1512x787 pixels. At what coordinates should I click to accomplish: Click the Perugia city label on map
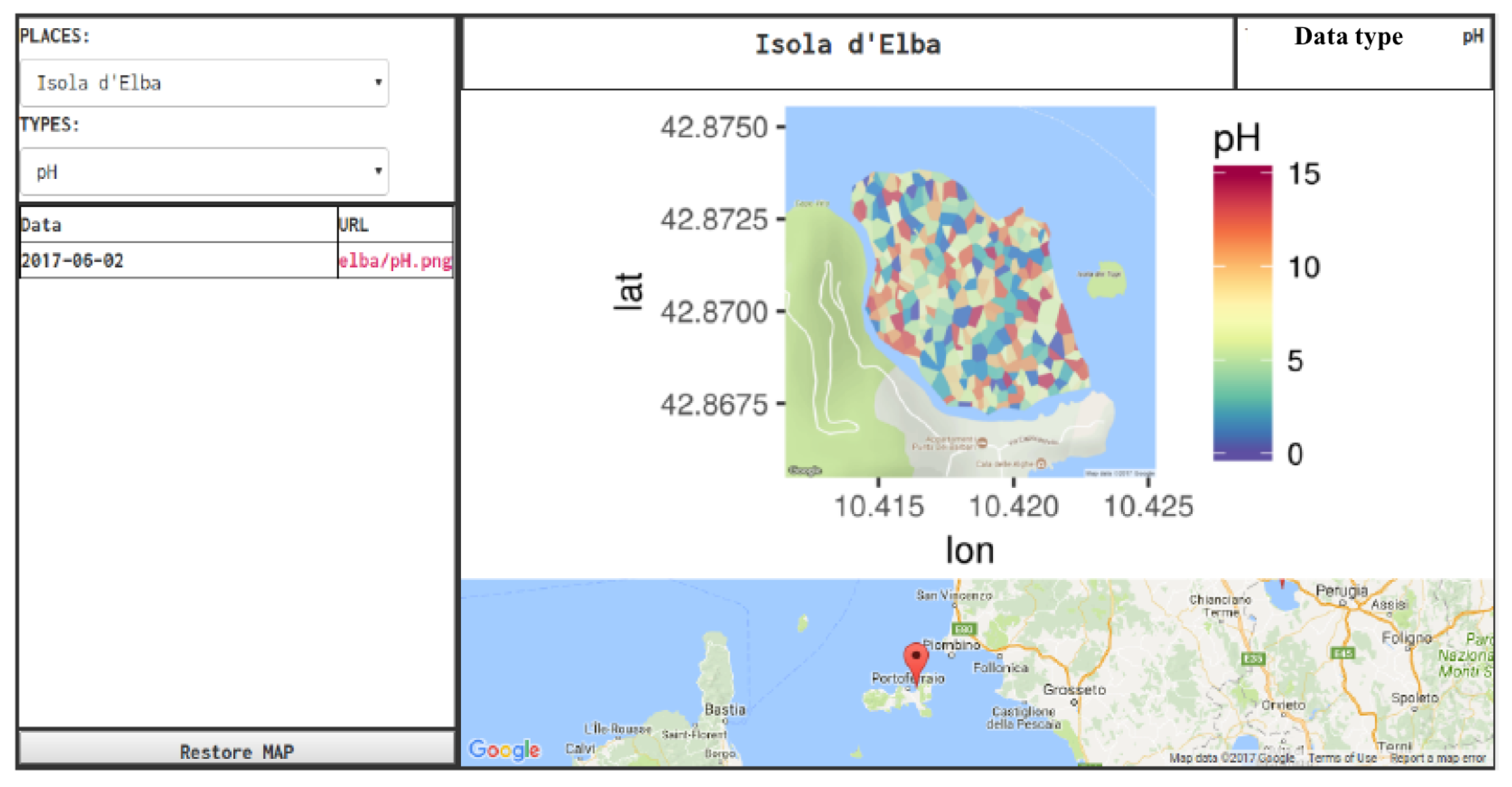tap(1341, 590)
